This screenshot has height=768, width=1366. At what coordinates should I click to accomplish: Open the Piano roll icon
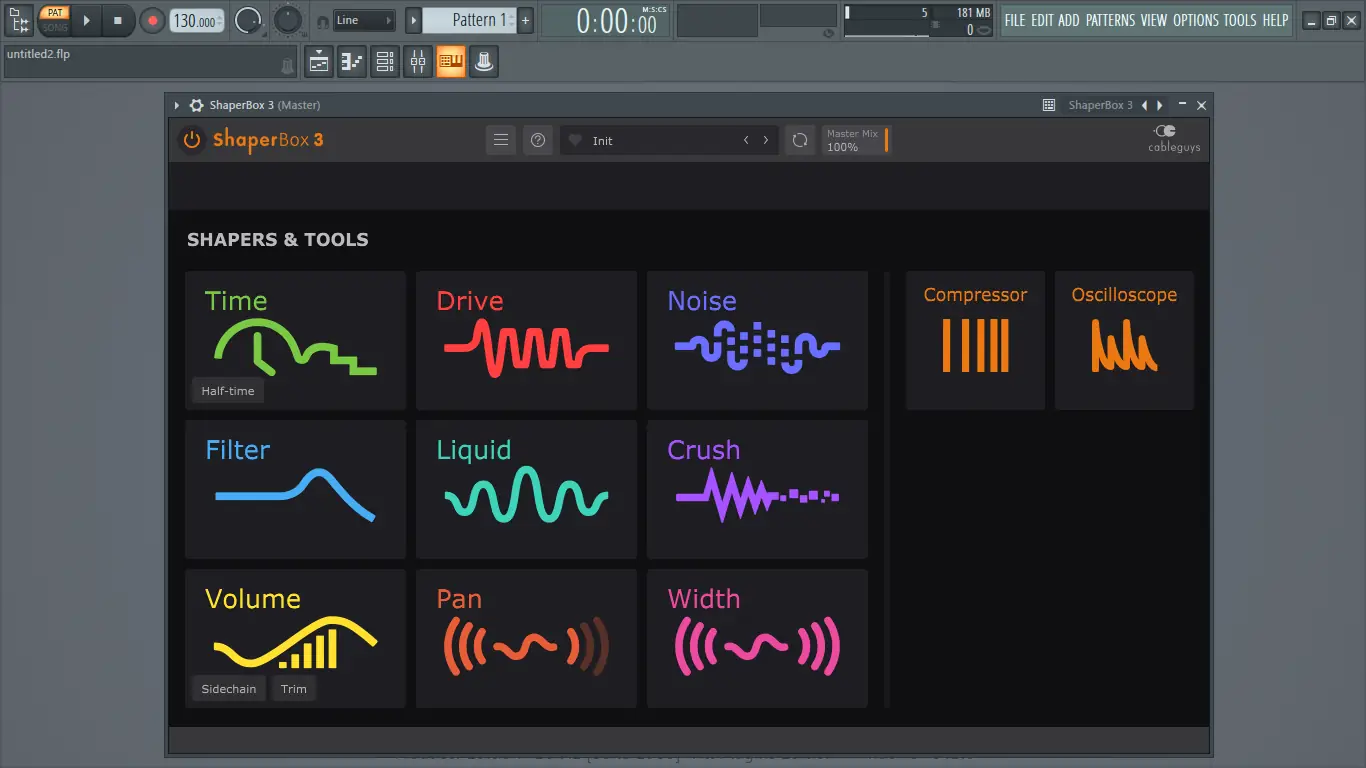(352, 62)
